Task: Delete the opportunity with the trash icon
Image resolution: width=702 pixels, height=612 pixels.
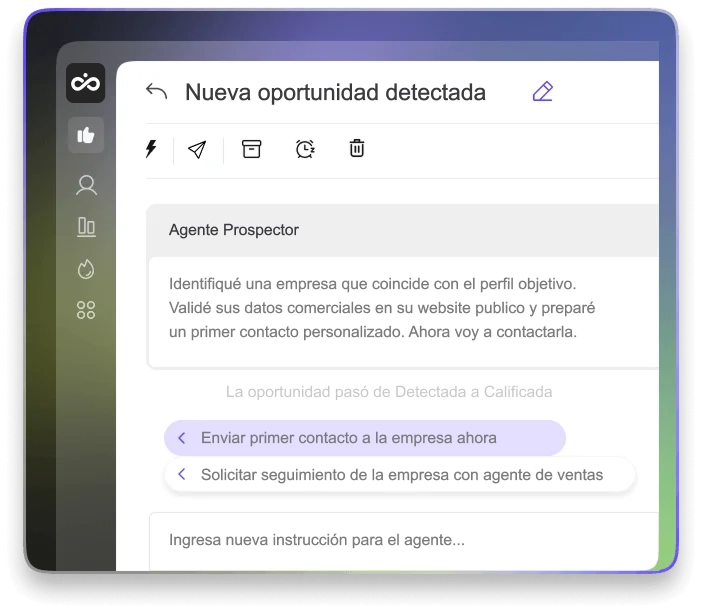Action: tap(357, 148)
